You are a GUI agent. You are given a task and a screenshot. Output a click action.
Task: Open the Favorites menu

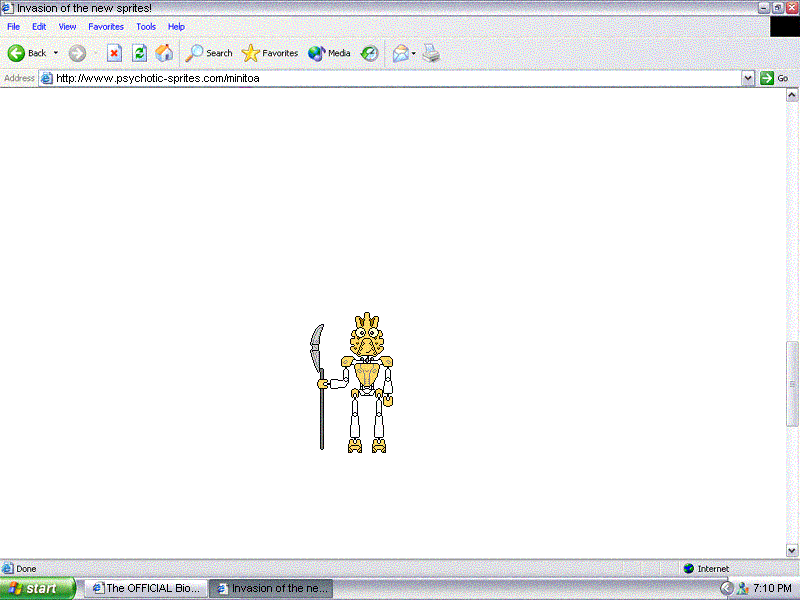pos(105,26)
